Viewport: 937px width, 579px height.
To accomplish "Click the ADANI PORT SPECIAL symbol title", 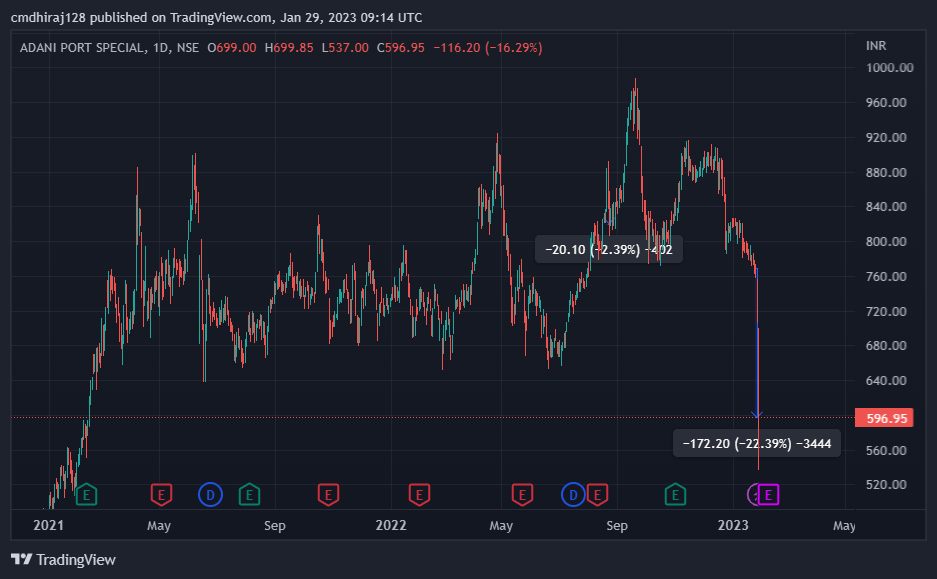I will (x=82, y=48).
